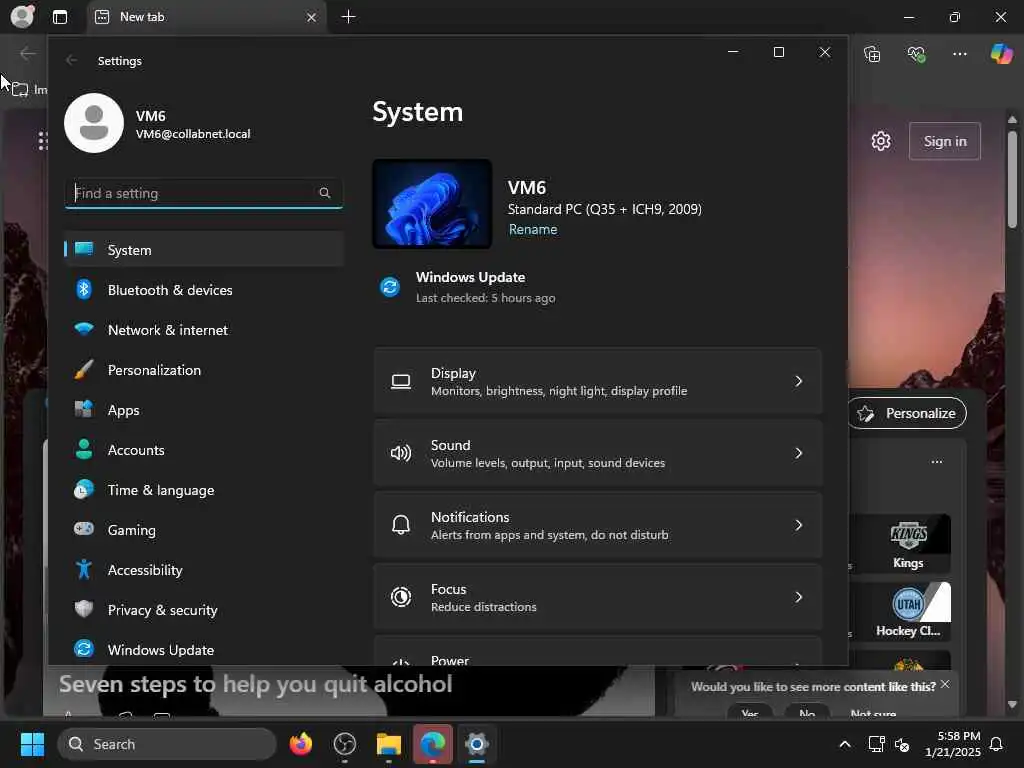Viewport: 1024px width, 768px height.
Task: Open Edge tab actions menu icon
Action: 60,18
